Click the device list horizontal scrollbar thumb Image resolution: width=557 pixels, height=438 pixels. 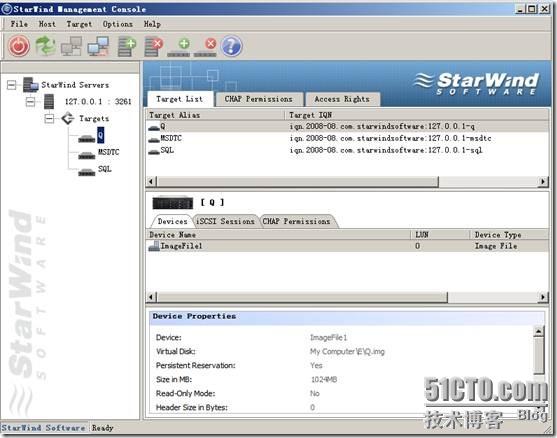[302, 297]
